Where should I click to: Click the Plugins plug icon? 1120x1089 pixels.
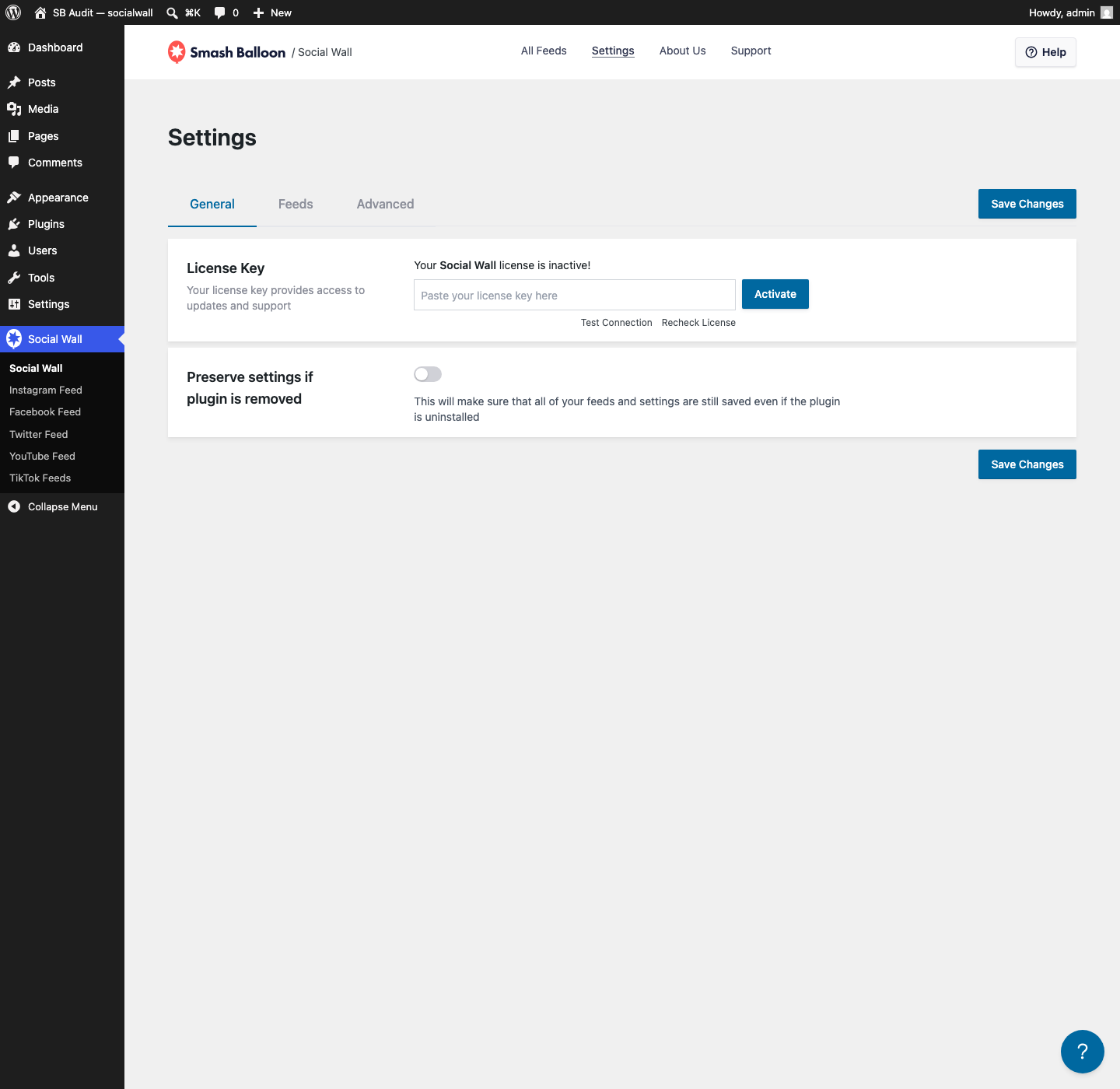click(14, 224)
